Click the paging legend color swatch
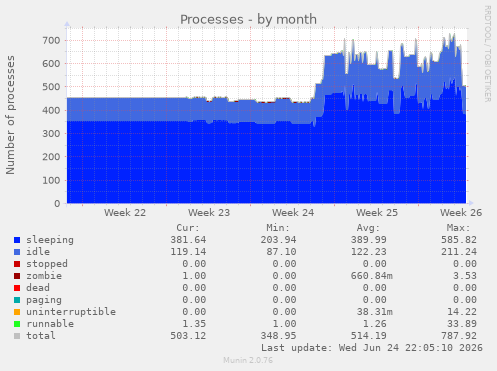Screen dimensions: 497x371 [x=17, y=300]
